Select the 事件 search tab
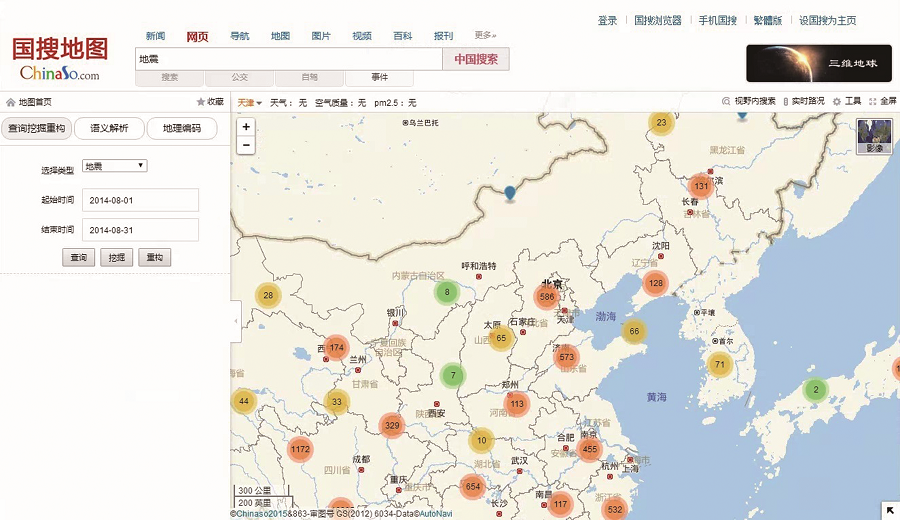This screenshot has height=520, width=900. point(379,78)
